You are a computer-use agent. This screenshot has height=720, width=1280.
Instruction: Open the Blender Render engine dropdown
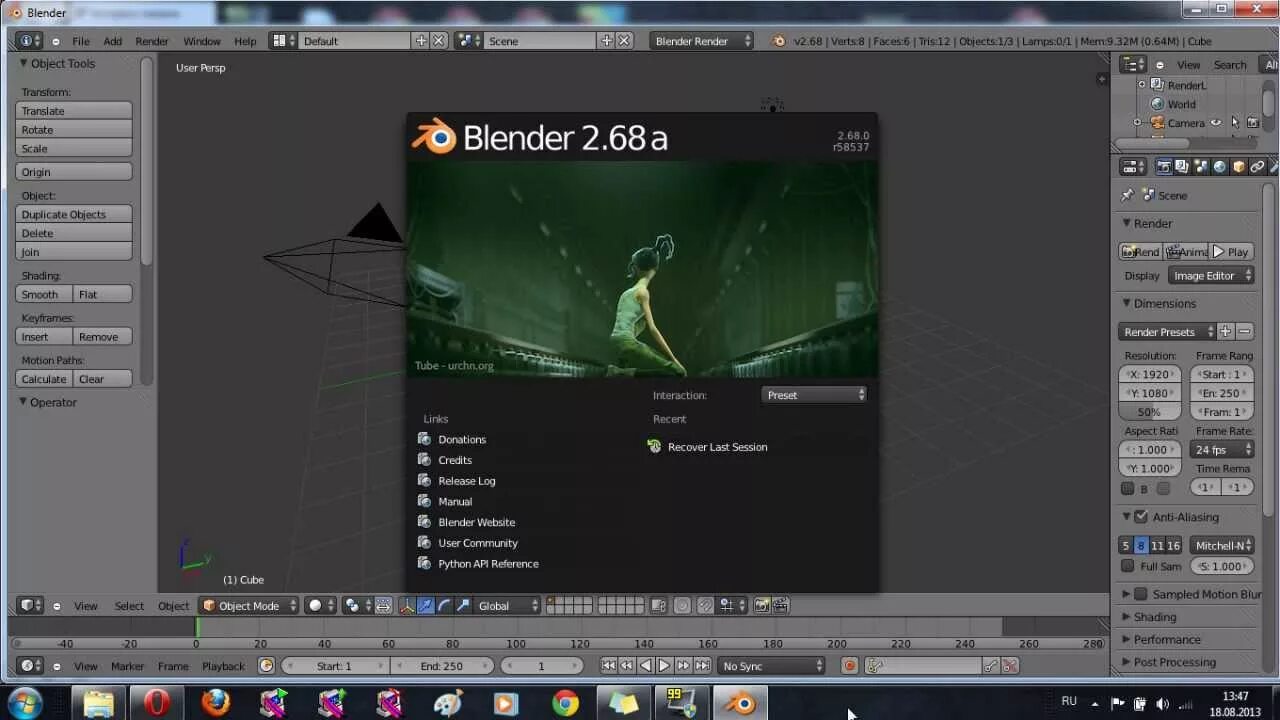tap(701, 41)
